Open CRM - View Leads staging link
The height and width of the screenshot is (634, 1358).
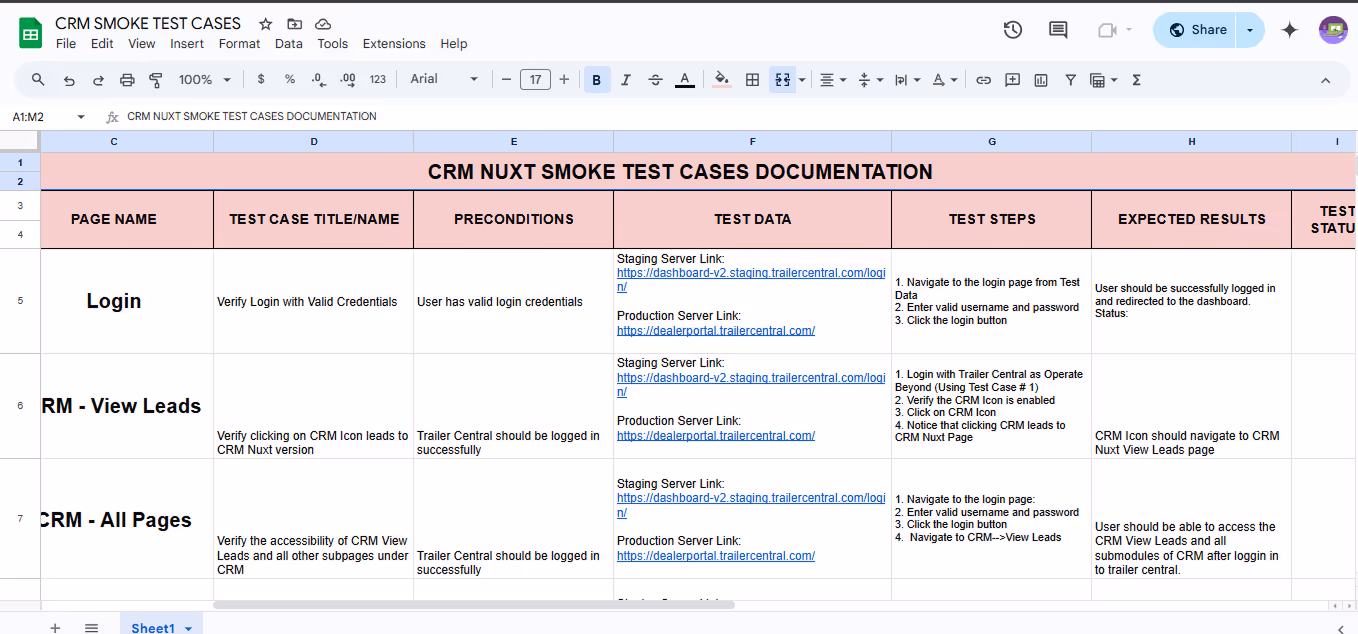(751, 385)
